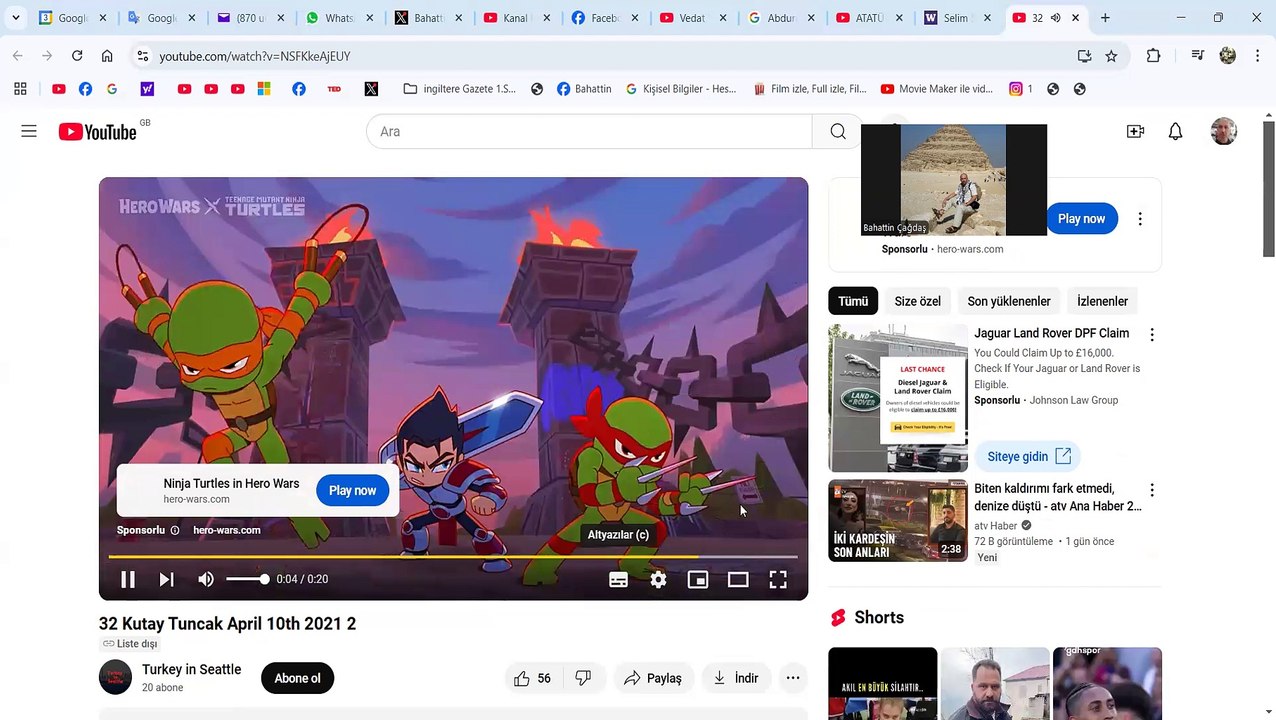Screen dimensions: 1276x720
Task: Open atv Haber video options menu
Action: click(x=1152, y=490)
